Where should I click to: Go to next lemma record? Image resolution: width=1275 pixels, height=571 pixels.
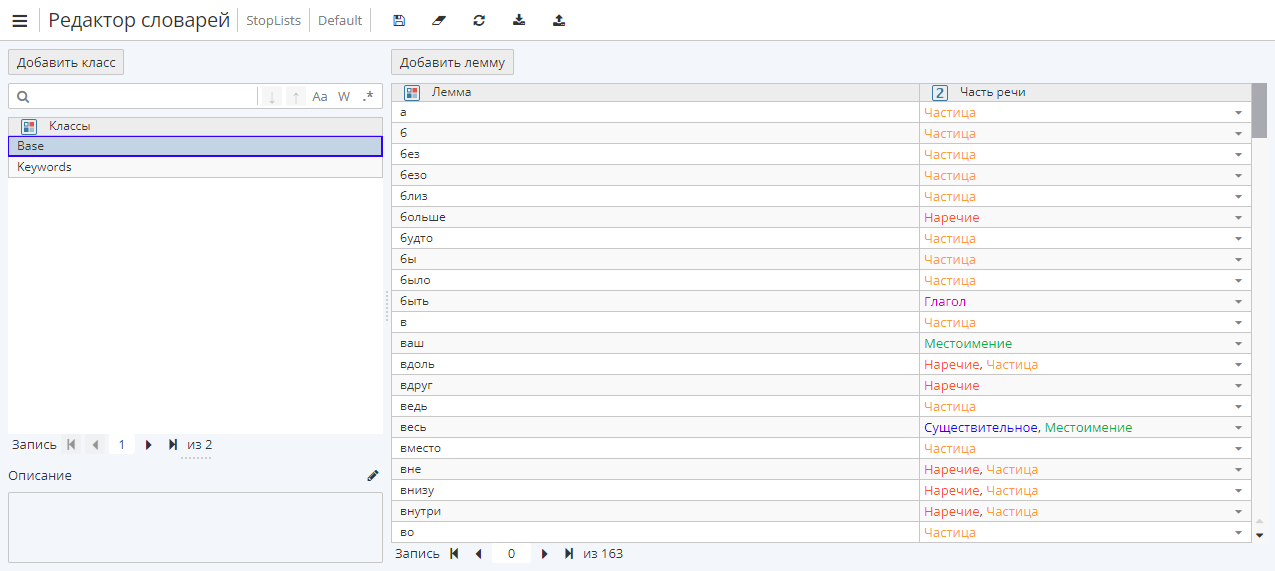point(545,554)
